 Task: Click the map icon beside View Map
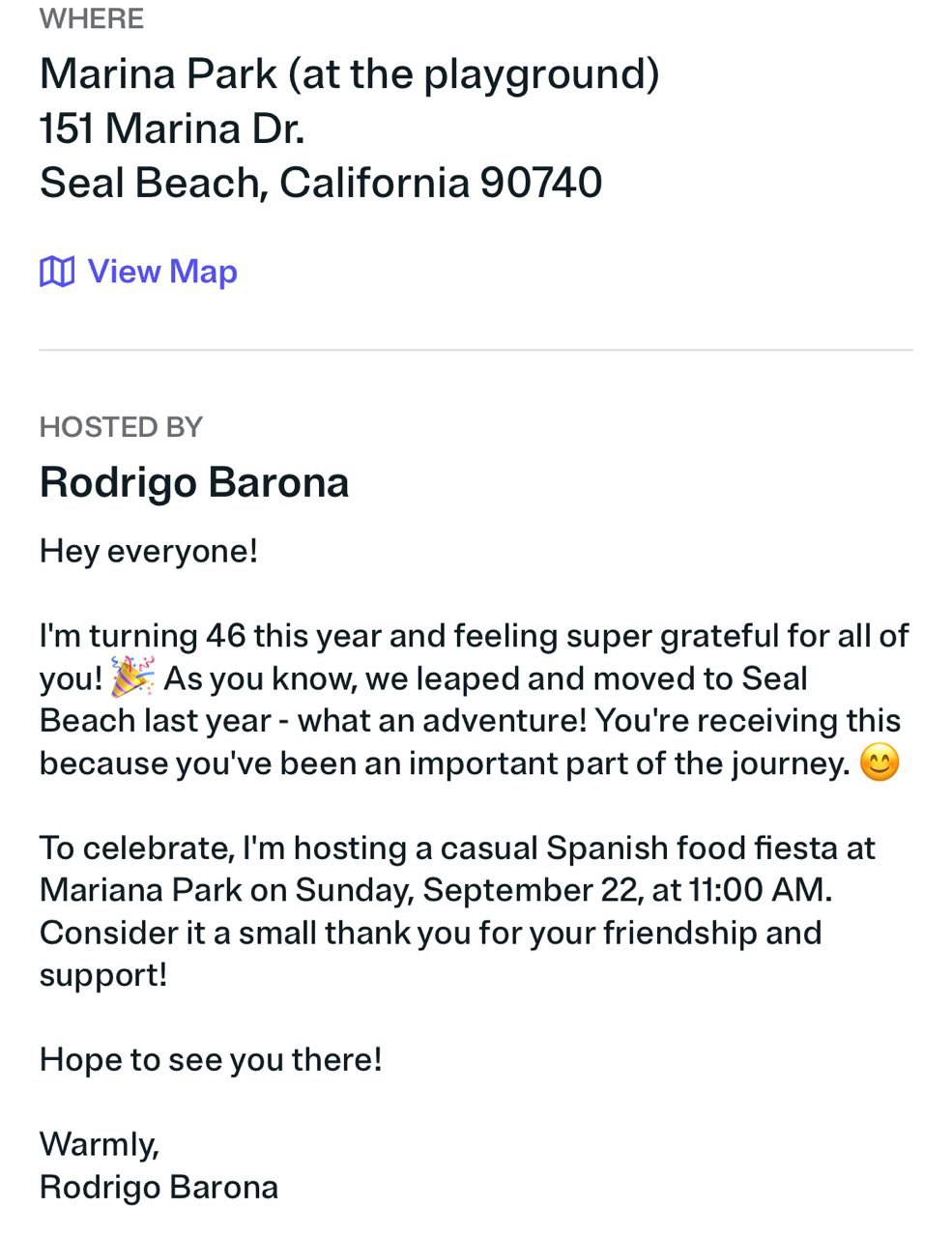[x=56, y=273]
